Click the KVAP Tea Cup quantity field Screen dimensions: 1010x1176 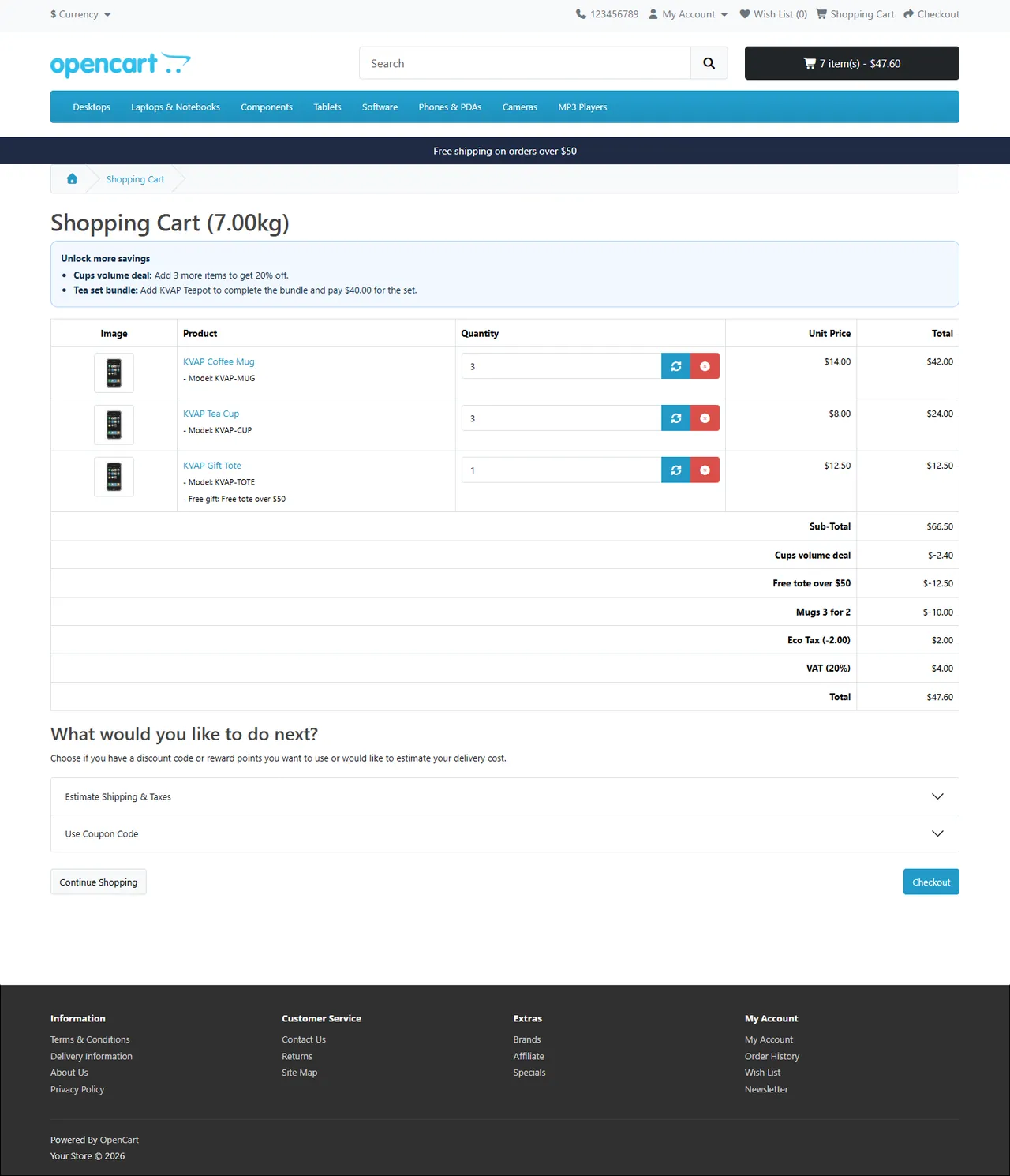tap(561, 418)
